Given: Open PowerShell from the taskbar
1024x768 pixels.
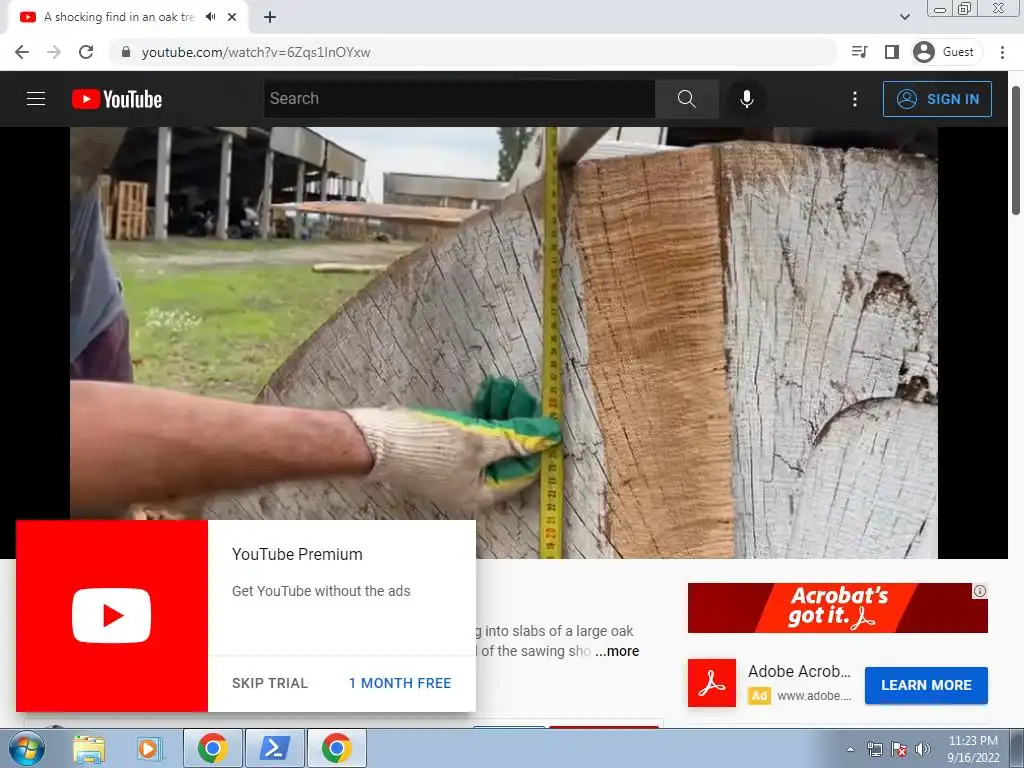Looking at the screenshot, I should point(274,748).
